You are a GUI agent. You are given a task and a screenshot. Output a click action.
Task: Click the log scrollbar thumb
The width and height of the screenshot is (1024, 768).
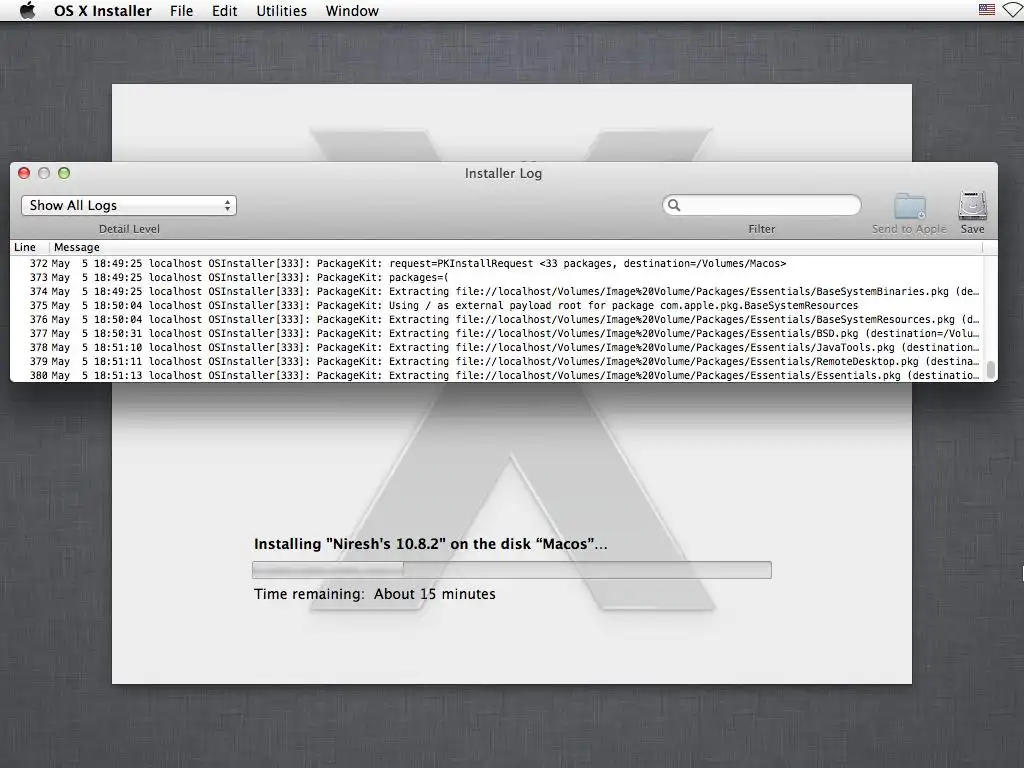pos(991,370)
